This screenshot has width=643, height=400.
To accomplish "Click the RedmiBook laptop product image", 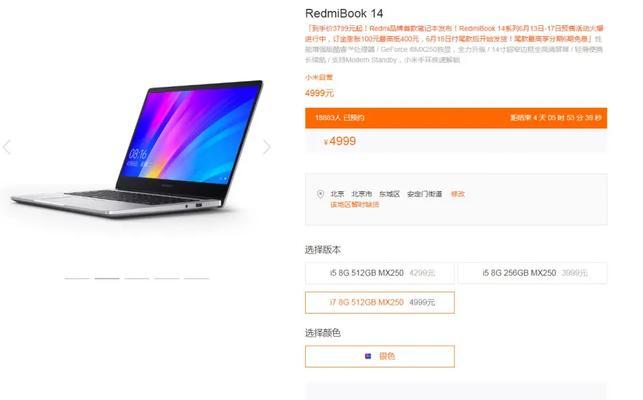I will tap(137, 149).
